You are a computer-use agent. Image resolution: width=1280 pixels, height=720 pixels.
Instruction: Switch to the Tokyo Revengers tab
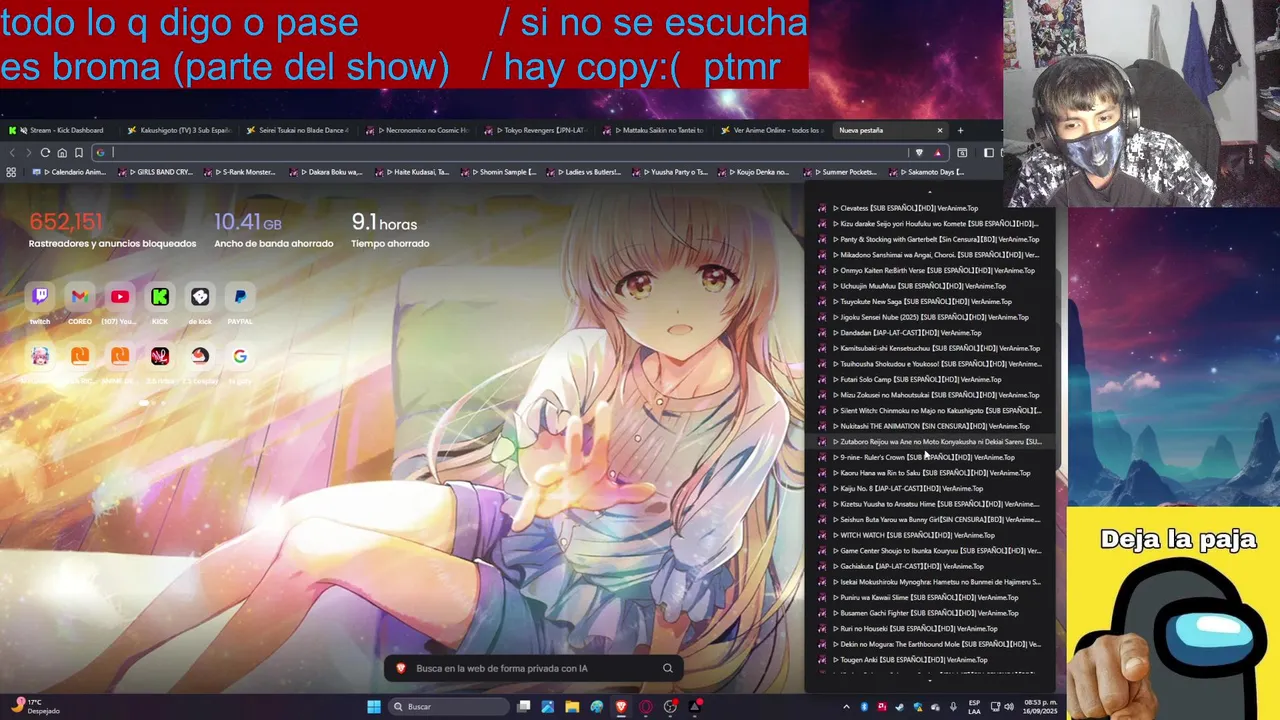click(536, 130)
